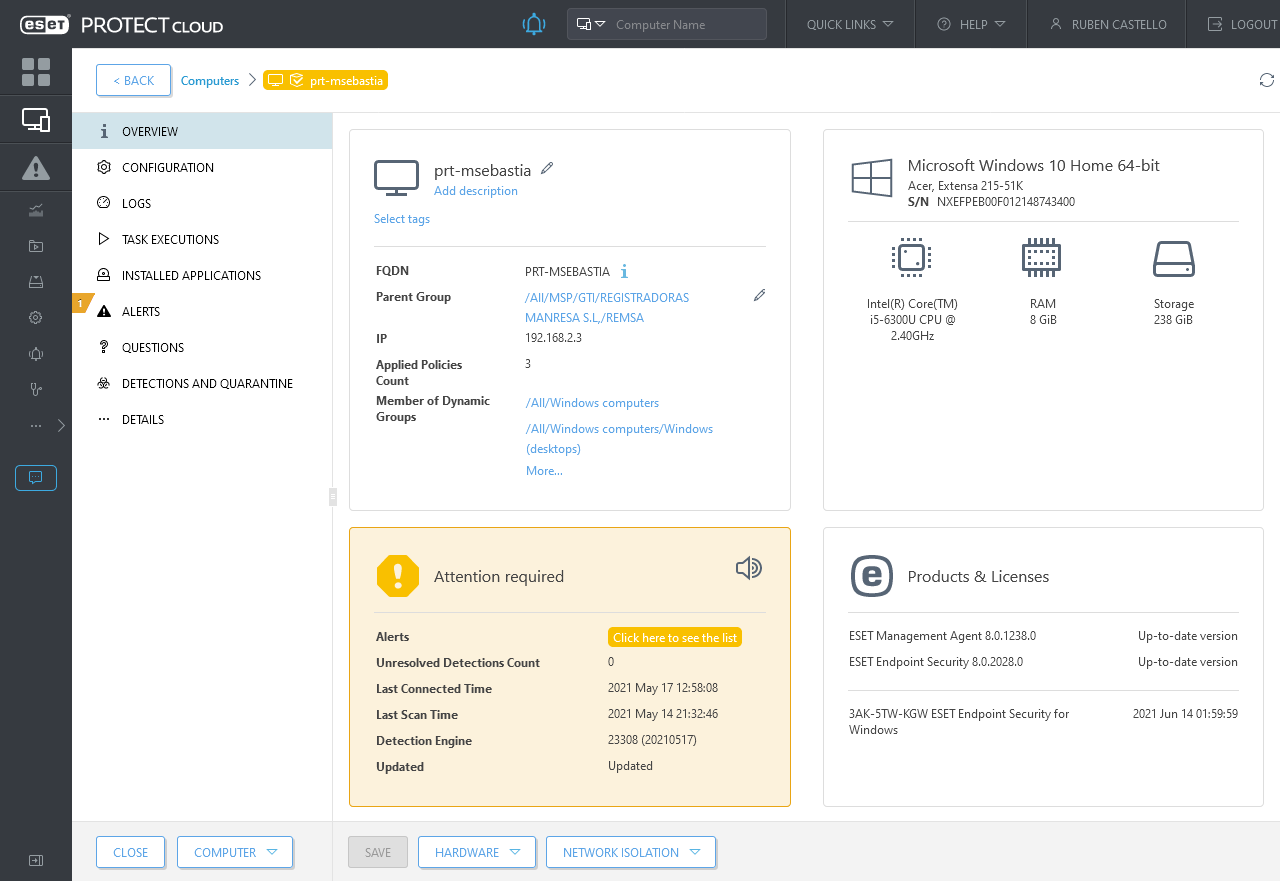Click the prt-msebastia breadcrumb tag

(325, 80)
